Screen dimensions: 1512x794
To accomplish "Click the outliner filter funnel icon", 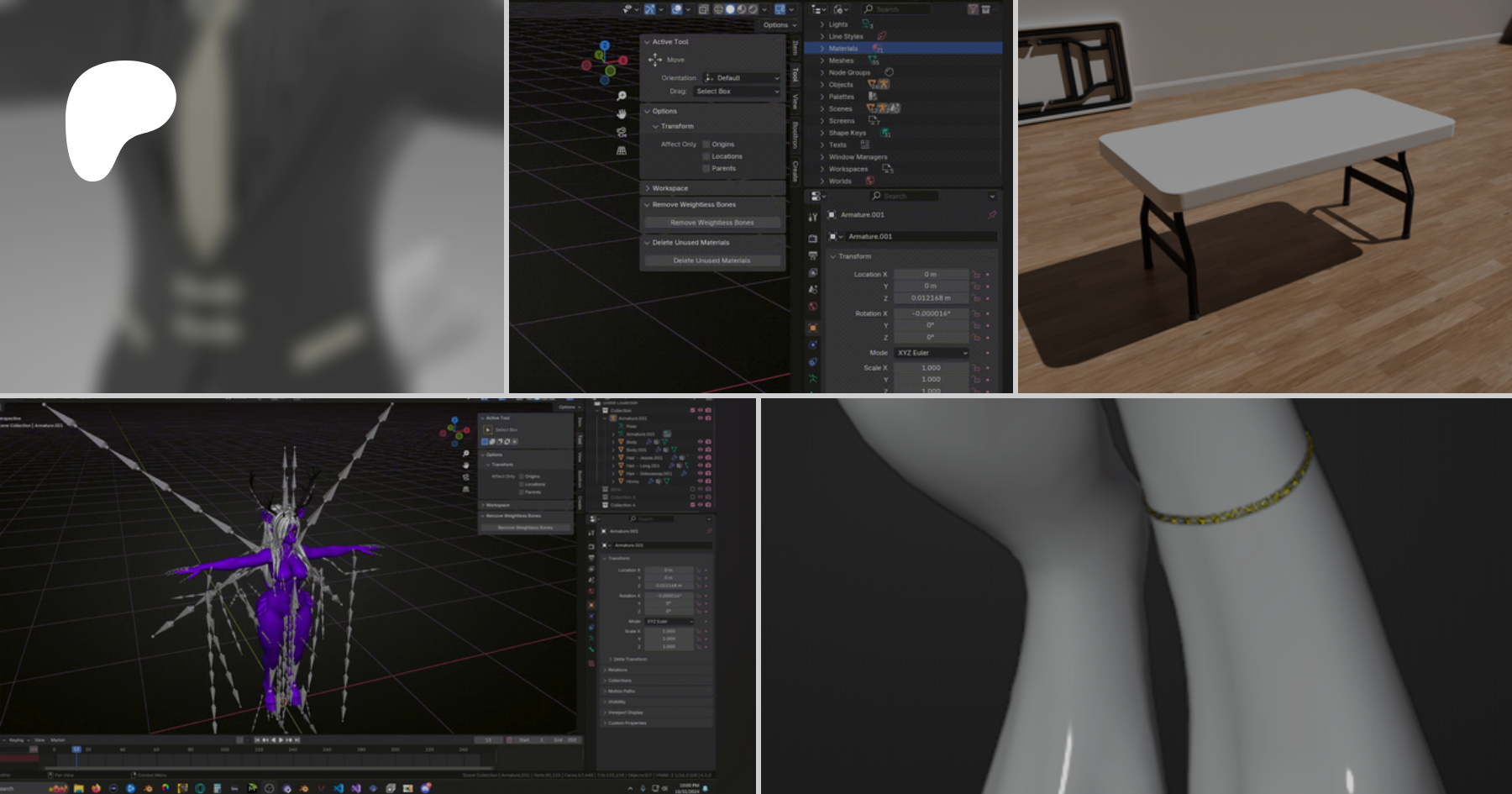I will click(973, 9).
